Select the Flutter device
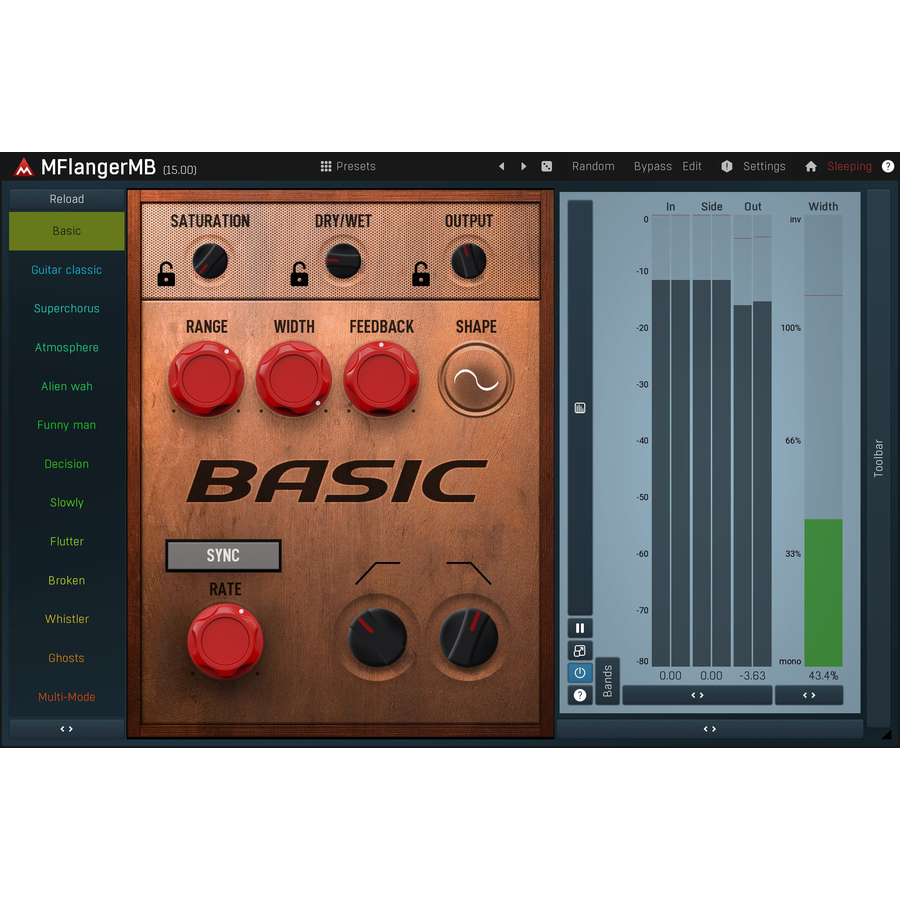 pyautogui.click(x=67, y=541)
